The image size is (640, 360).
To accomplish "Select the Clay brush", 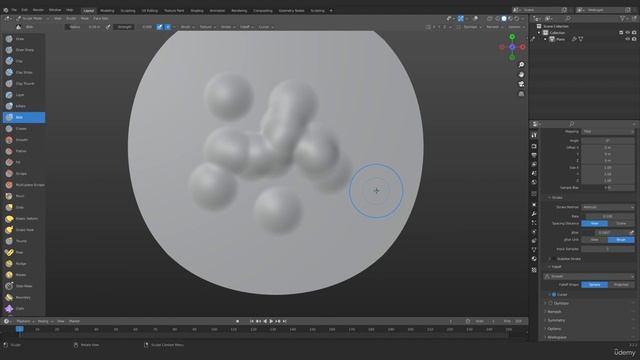I will (x=24, y=61).
